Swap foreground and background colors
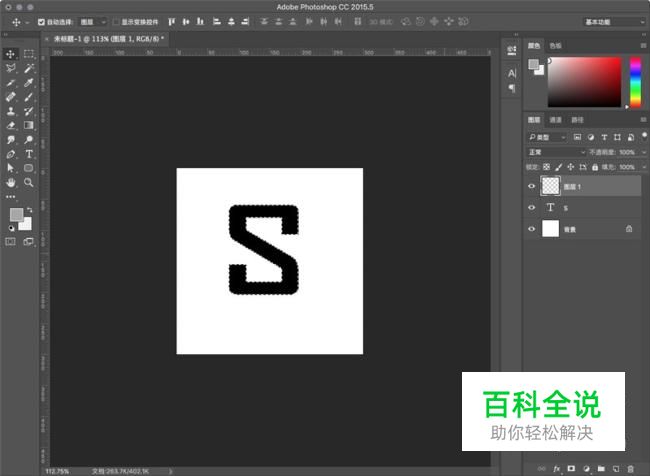This screenshot has width=650, height=476. 29,210
